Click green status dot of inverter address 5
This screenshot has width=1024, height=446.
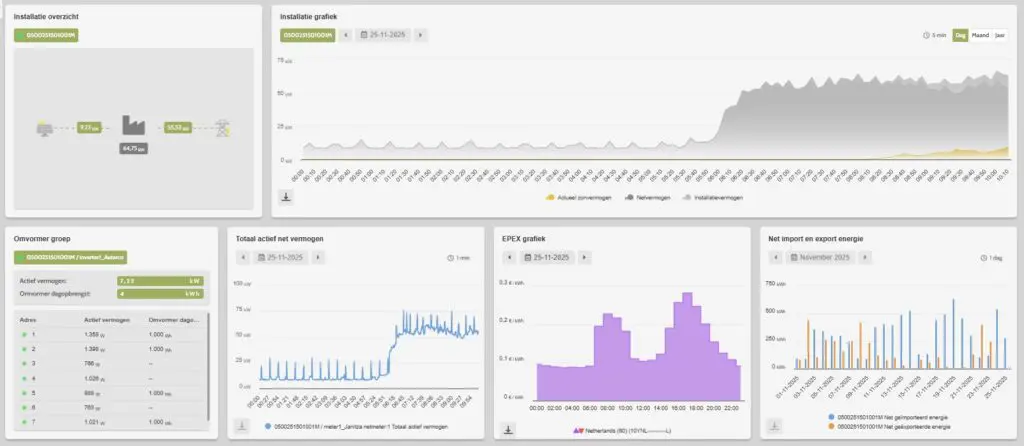point(24,393)
